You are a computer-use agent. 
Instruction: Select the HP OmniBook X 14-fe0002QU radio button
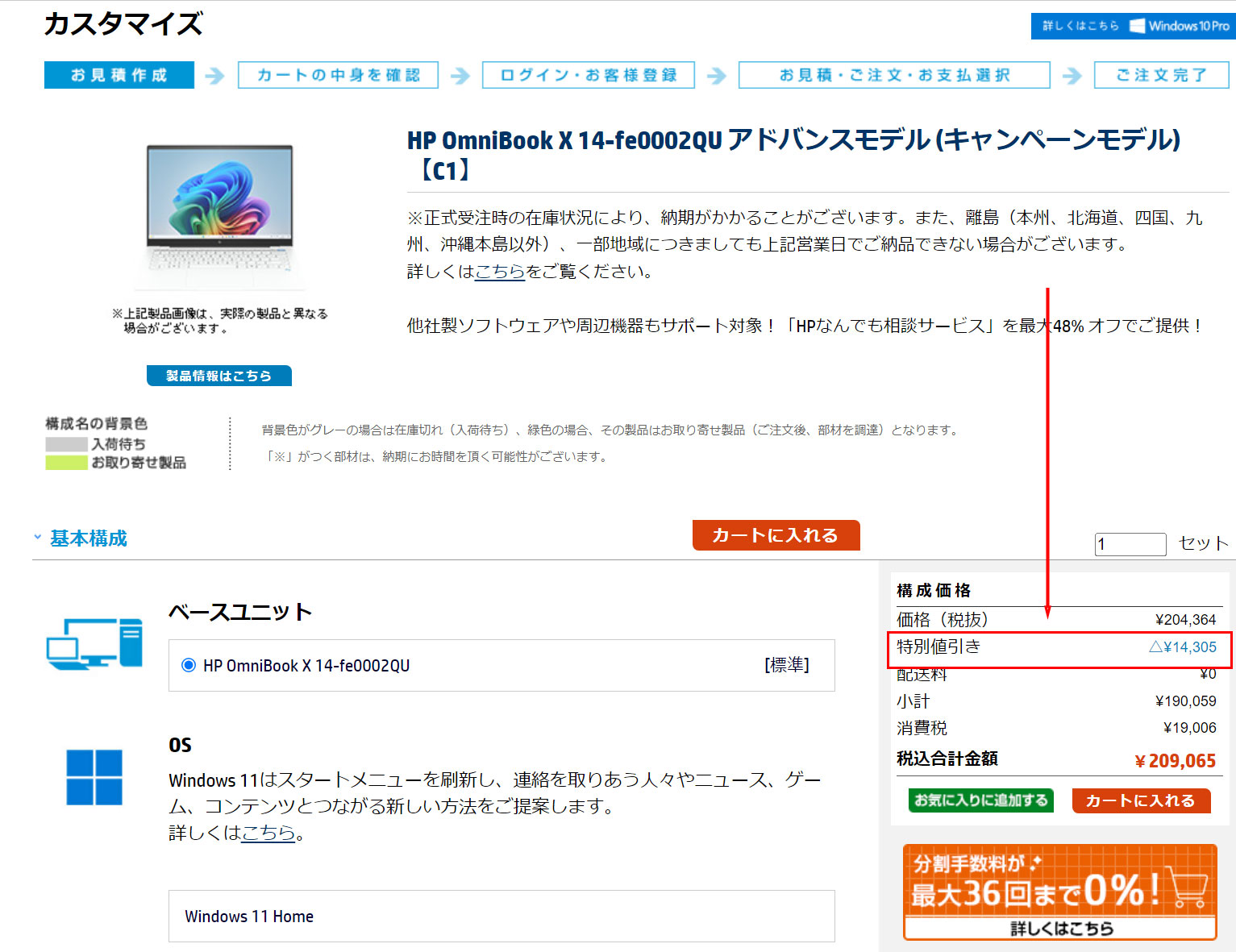tap(189, 665)
